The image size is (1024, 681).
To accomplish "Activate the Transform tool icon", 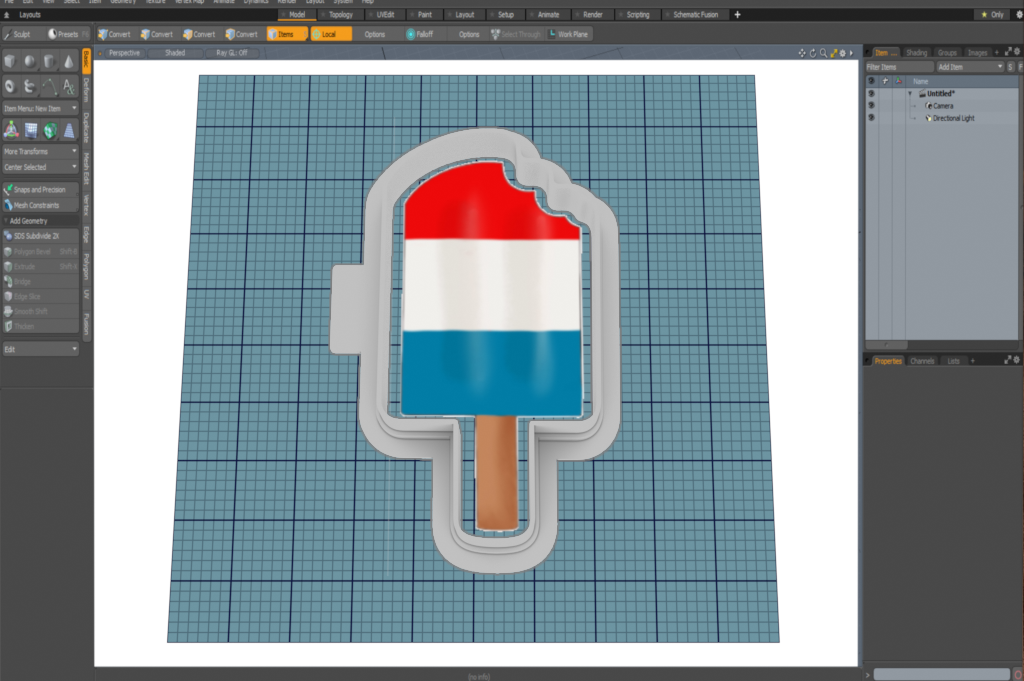I will [x=11, y=130].
